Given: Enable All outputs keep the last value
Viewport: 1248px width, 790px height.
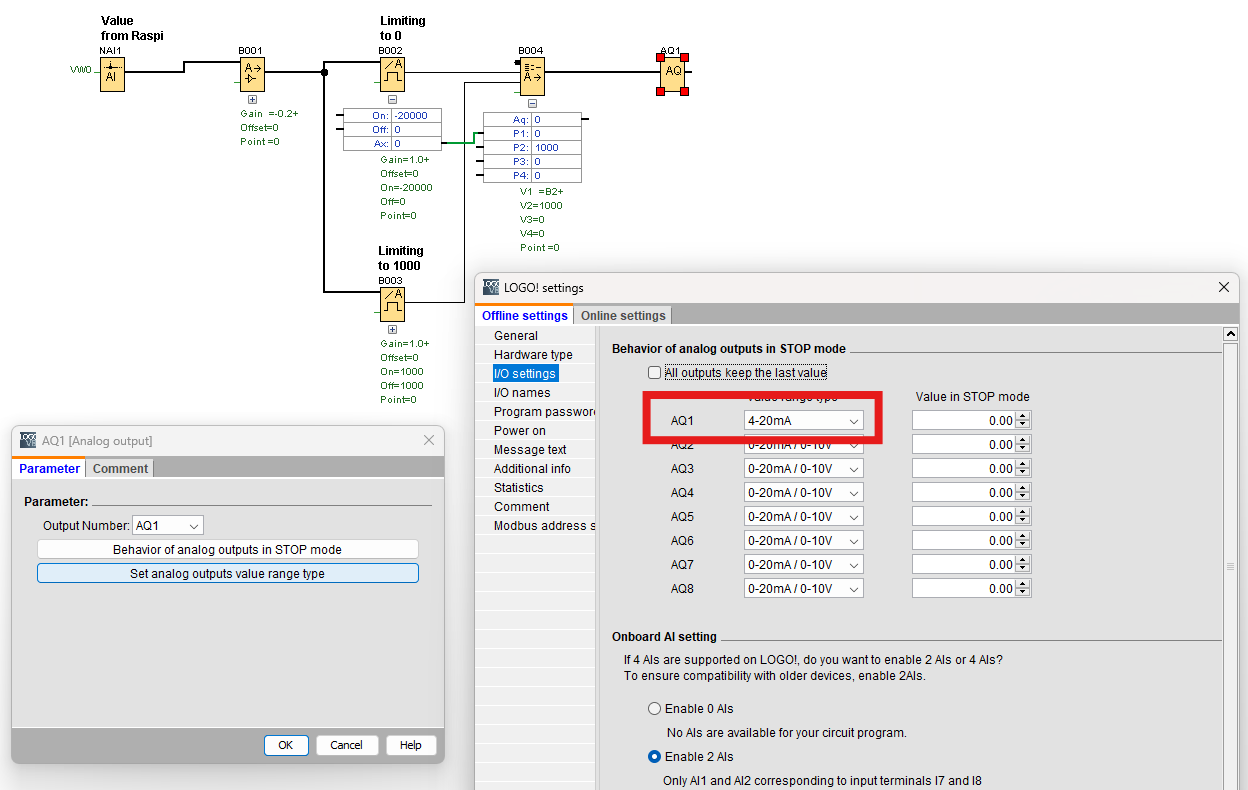Looking at the screenshot, I should click(655, 373).
